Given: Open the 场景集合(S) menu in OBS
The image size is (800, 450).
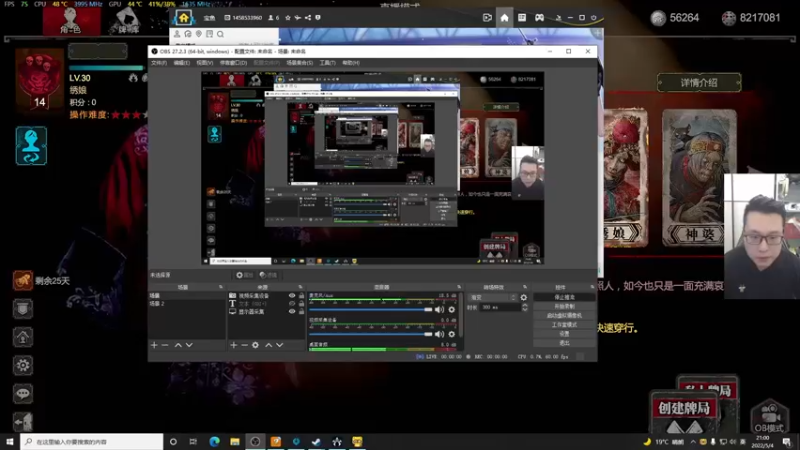Looking at the screenshot, I should [x=299, y=63].
